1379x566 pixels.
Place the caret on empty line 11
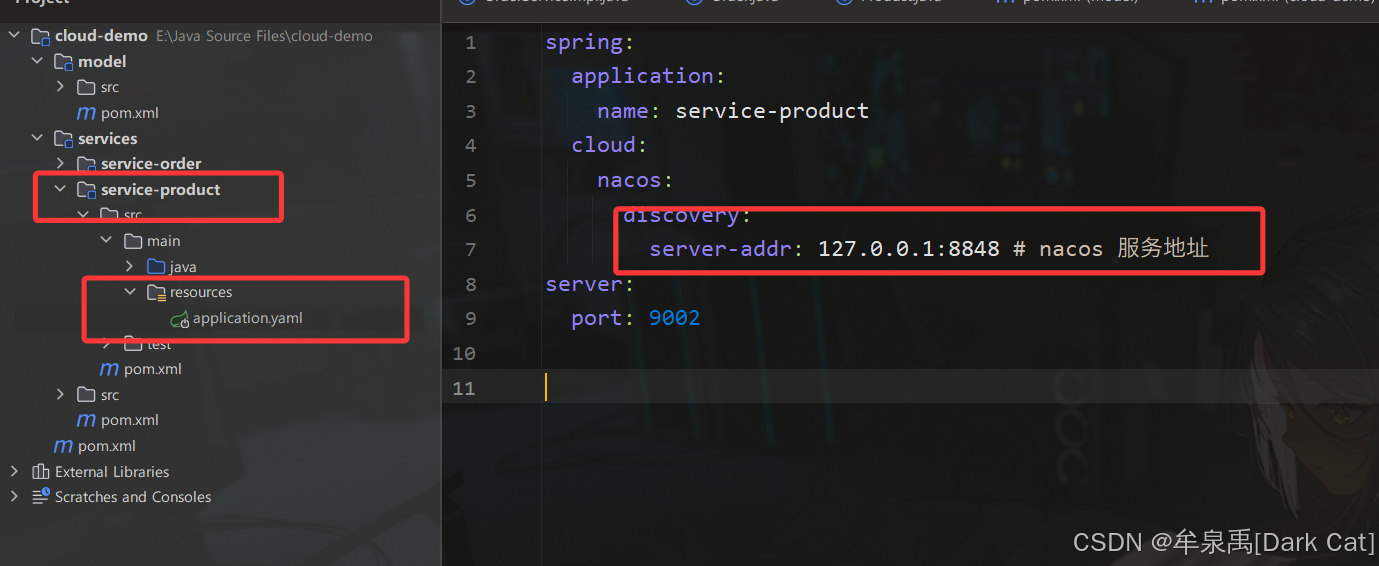[x=910, y=387]
